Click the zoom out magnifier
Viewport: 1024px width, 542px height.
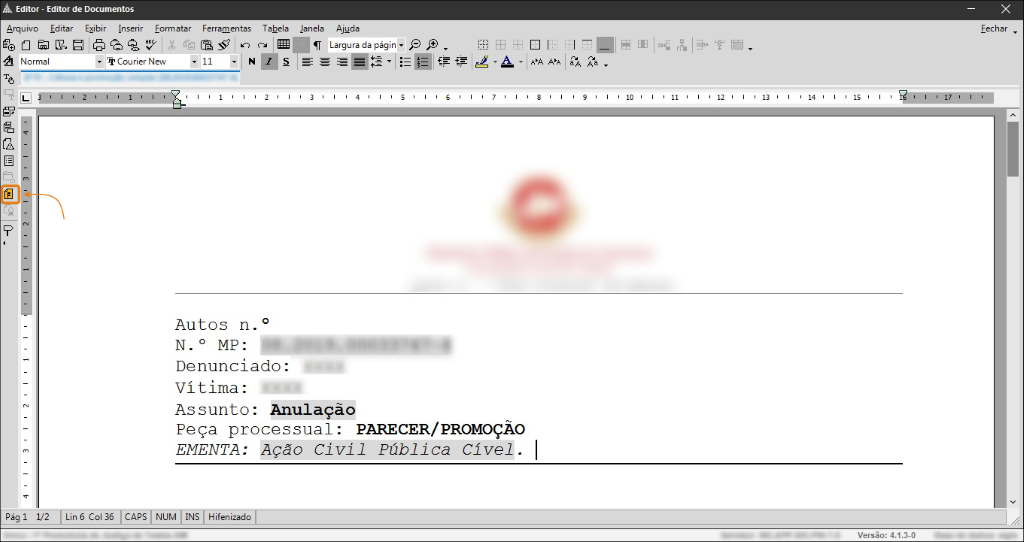[415, 45]
